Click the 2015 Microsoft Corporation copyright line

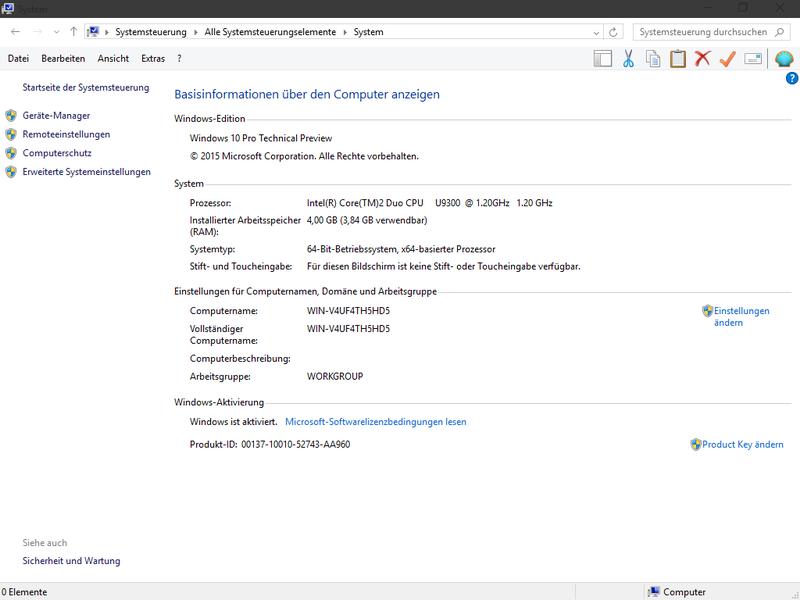(x=304, y=157)
